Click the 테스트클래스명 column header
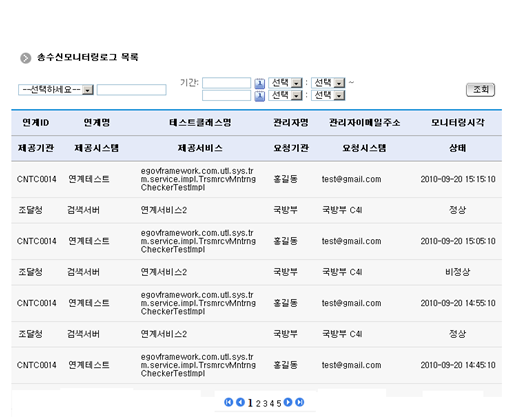519x420 pixels. pos(200,123)
